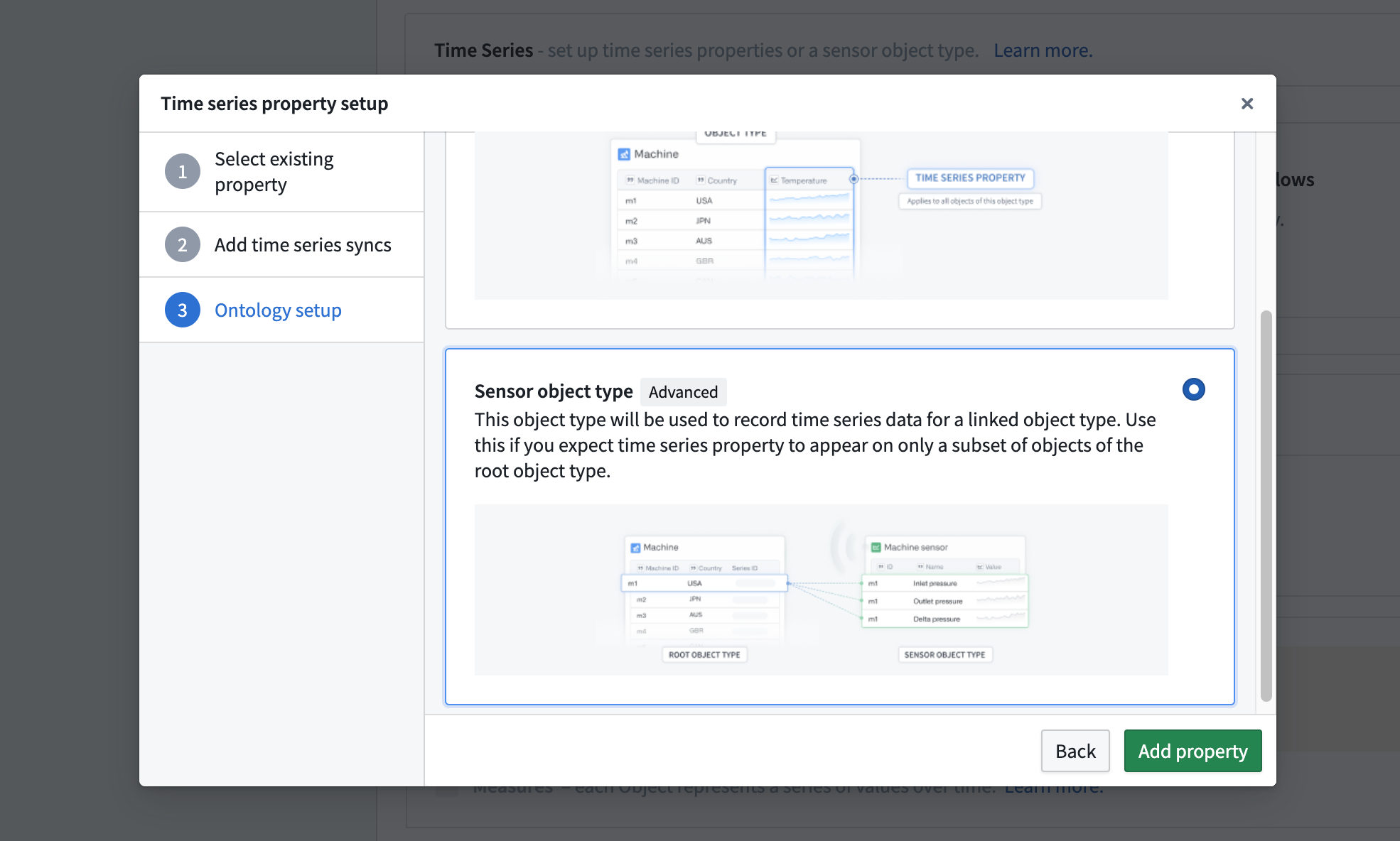Click the TIME SERIES PROPERTY label tag
This screenshot has height=841, width=1400.
point(970,178)
